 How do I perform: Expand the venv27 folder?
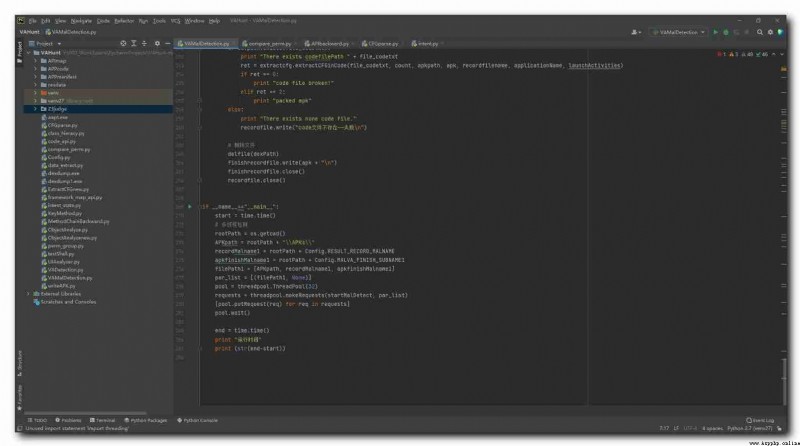[x=36, y=101]
